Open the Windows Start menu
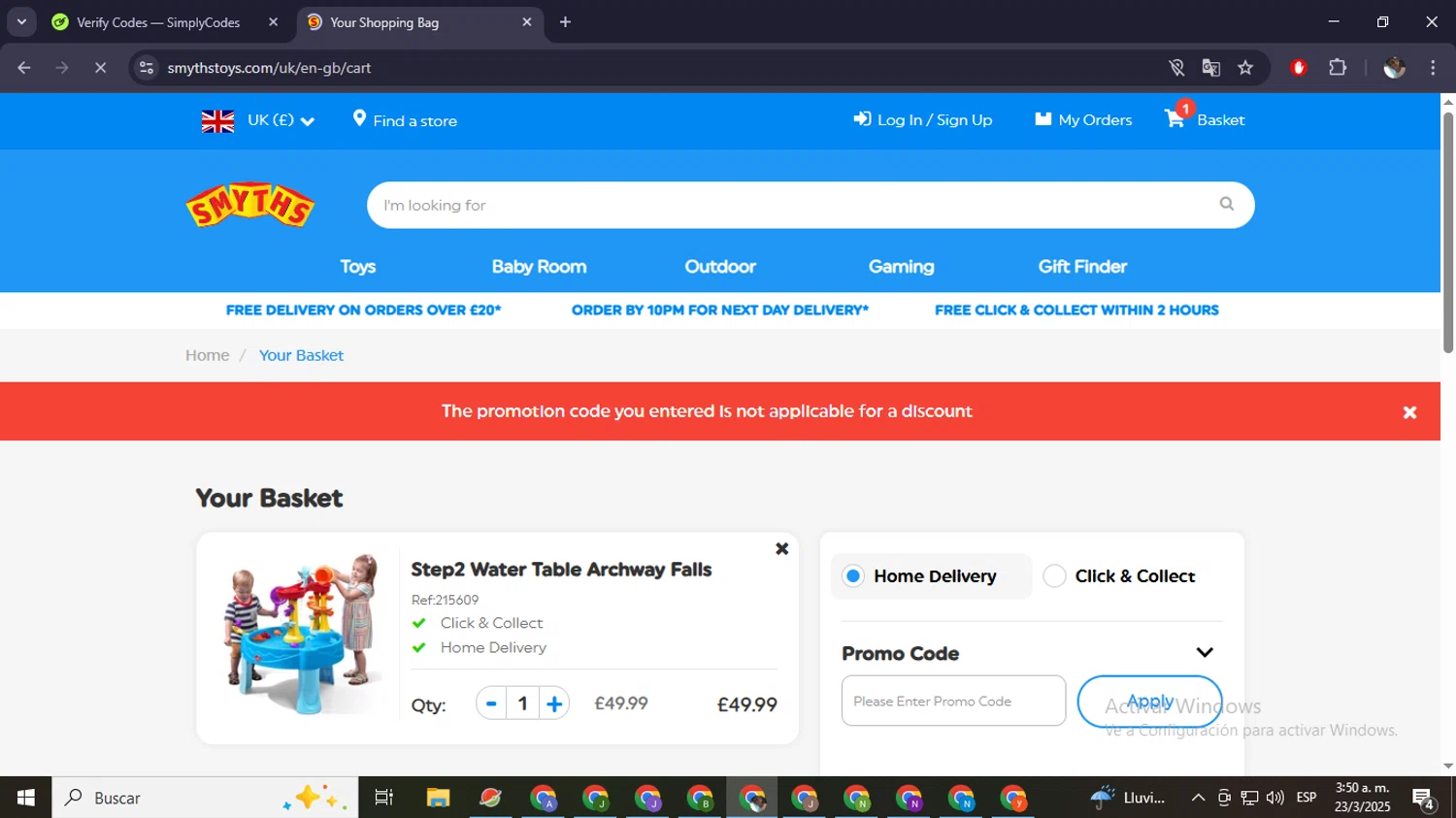Viewport: 1456px width, 818px height. [x=26, y=798]
